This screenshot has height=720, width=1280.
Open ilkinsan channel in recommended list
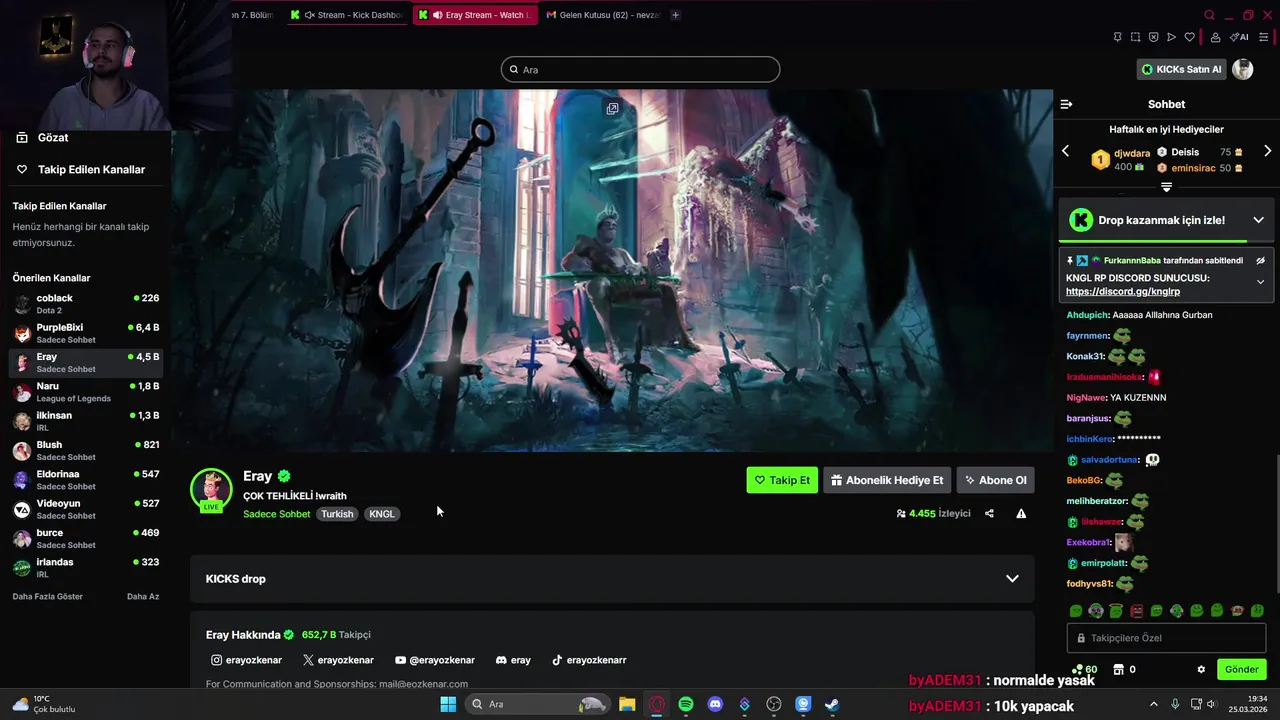[x=85, y=421]
